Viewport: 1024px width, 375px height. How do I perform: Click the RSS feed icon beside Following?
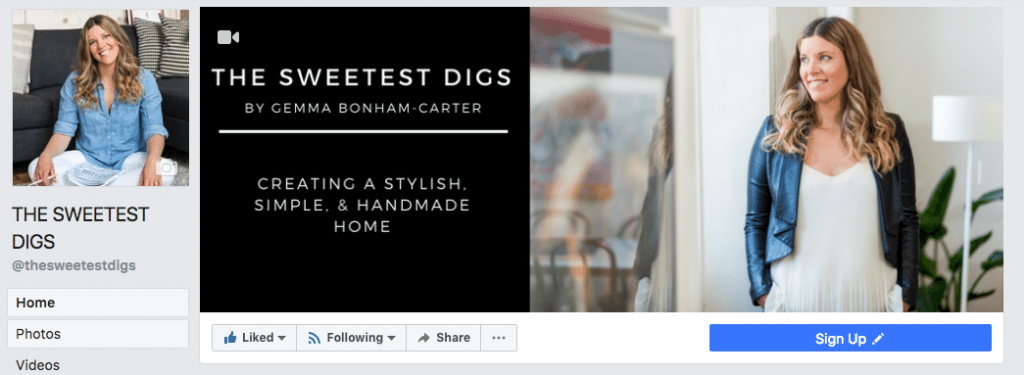(x=315, y=338)
